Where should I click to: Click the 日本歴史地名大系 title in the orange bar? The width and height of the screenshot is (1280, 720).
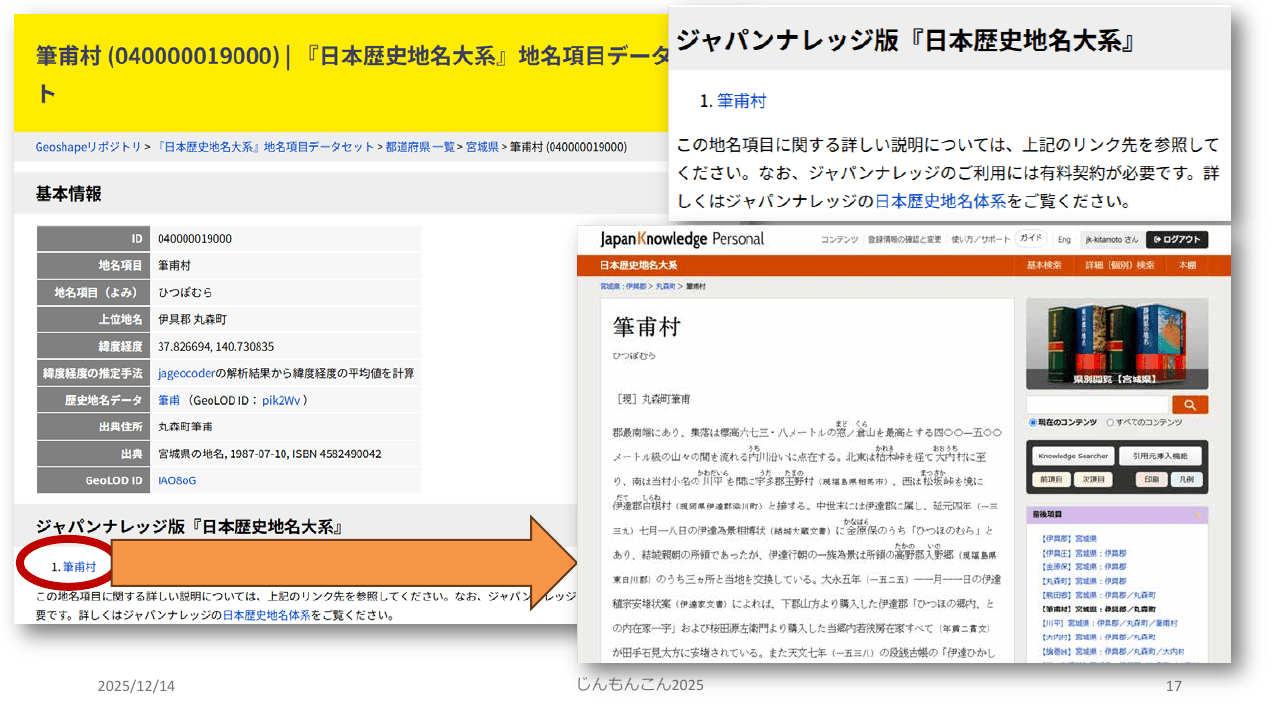click(639, 265)
